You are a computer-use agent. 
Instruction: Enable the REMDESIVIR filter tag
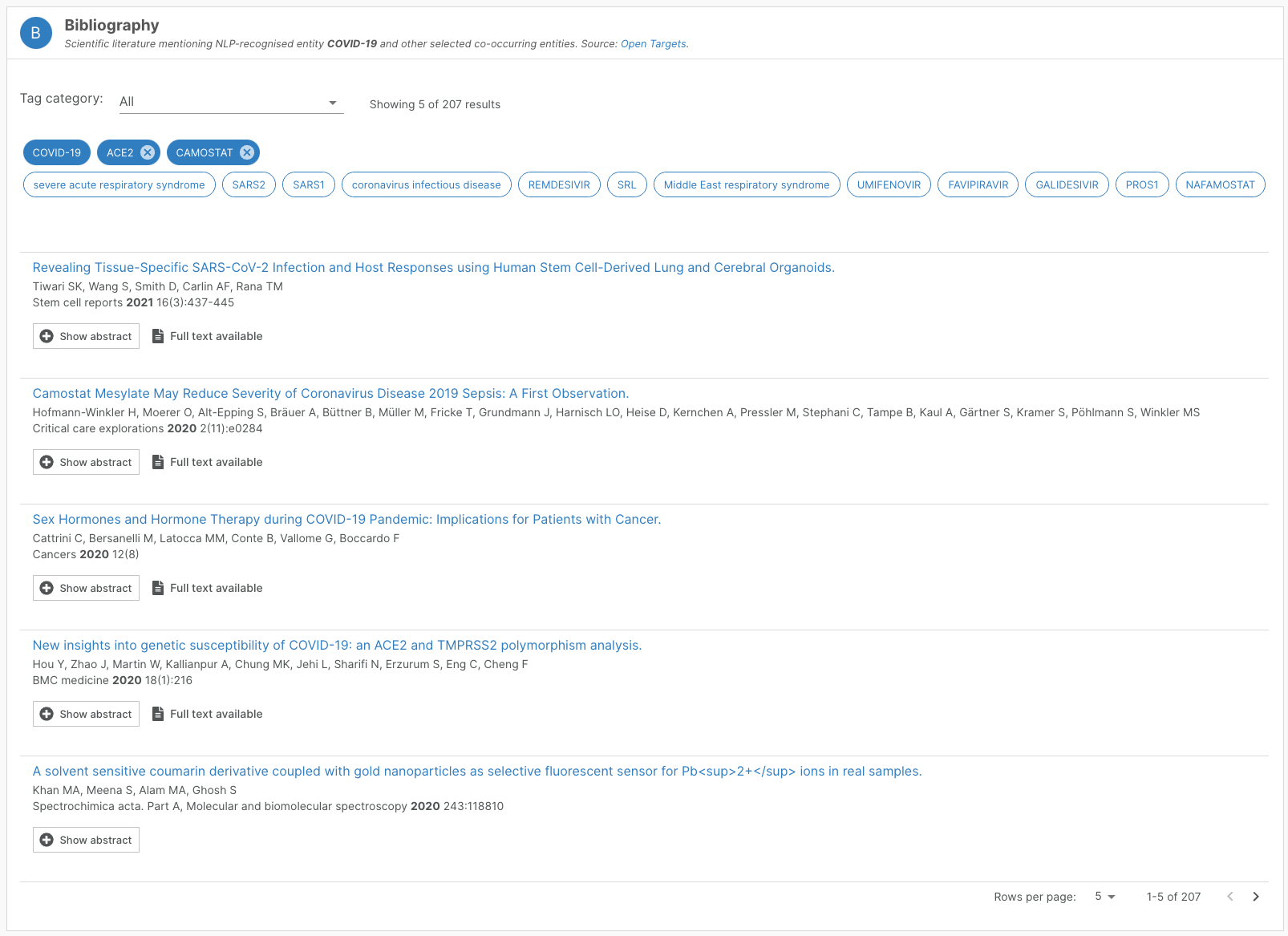point(559,184)
